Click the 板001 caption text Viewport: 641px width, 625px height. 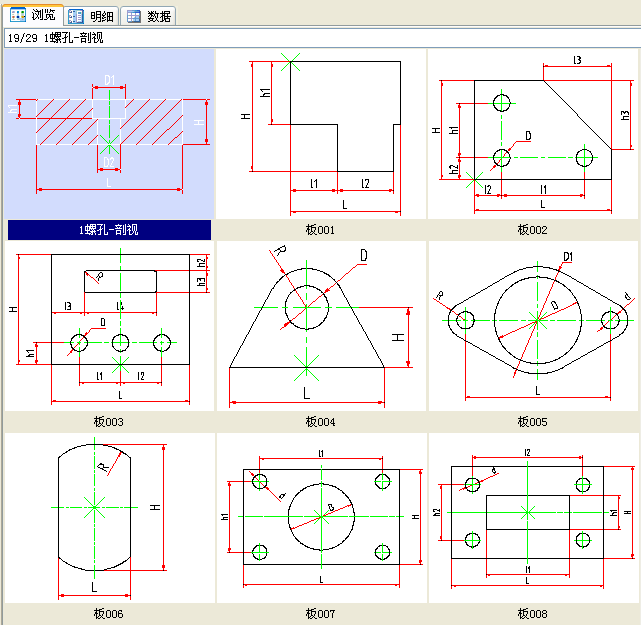tap(320, 230)
